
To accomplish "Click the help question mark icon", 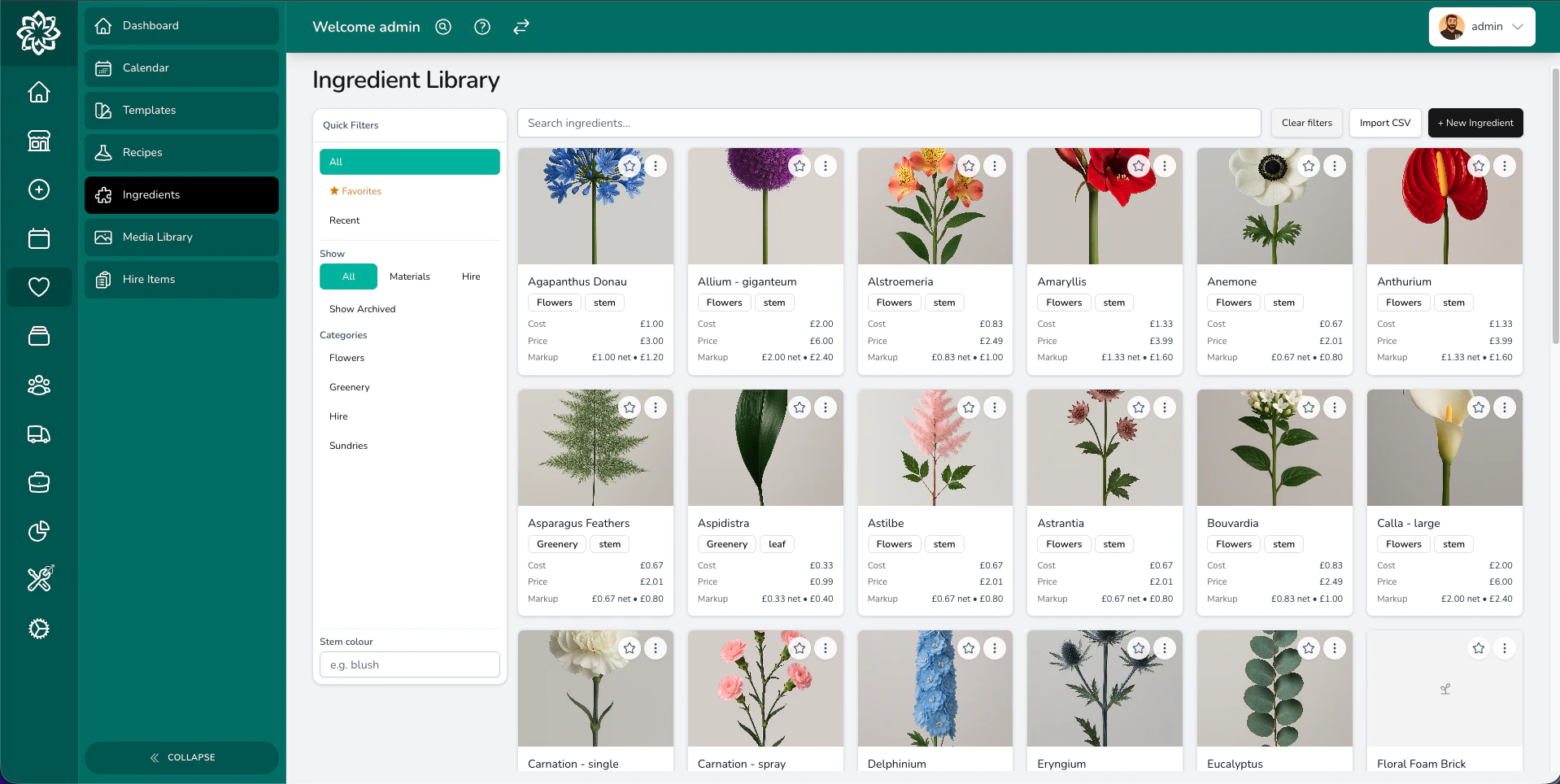I will point(482,27).
